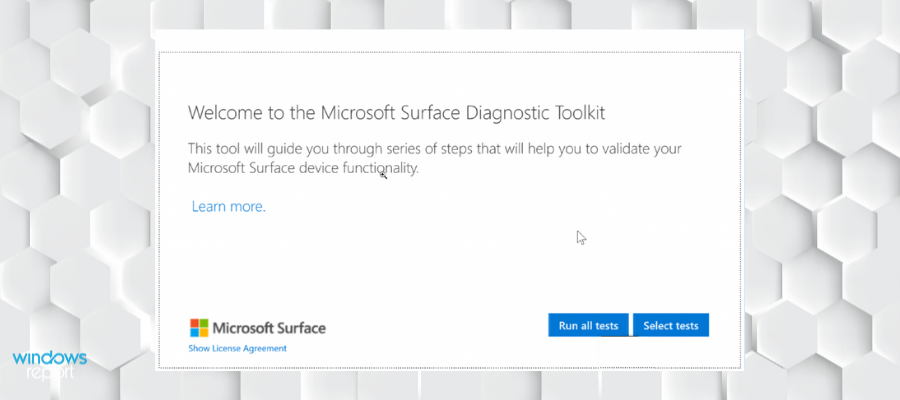
Task: Click the blue square of Microsoft logo
Action: coord(194,332)
